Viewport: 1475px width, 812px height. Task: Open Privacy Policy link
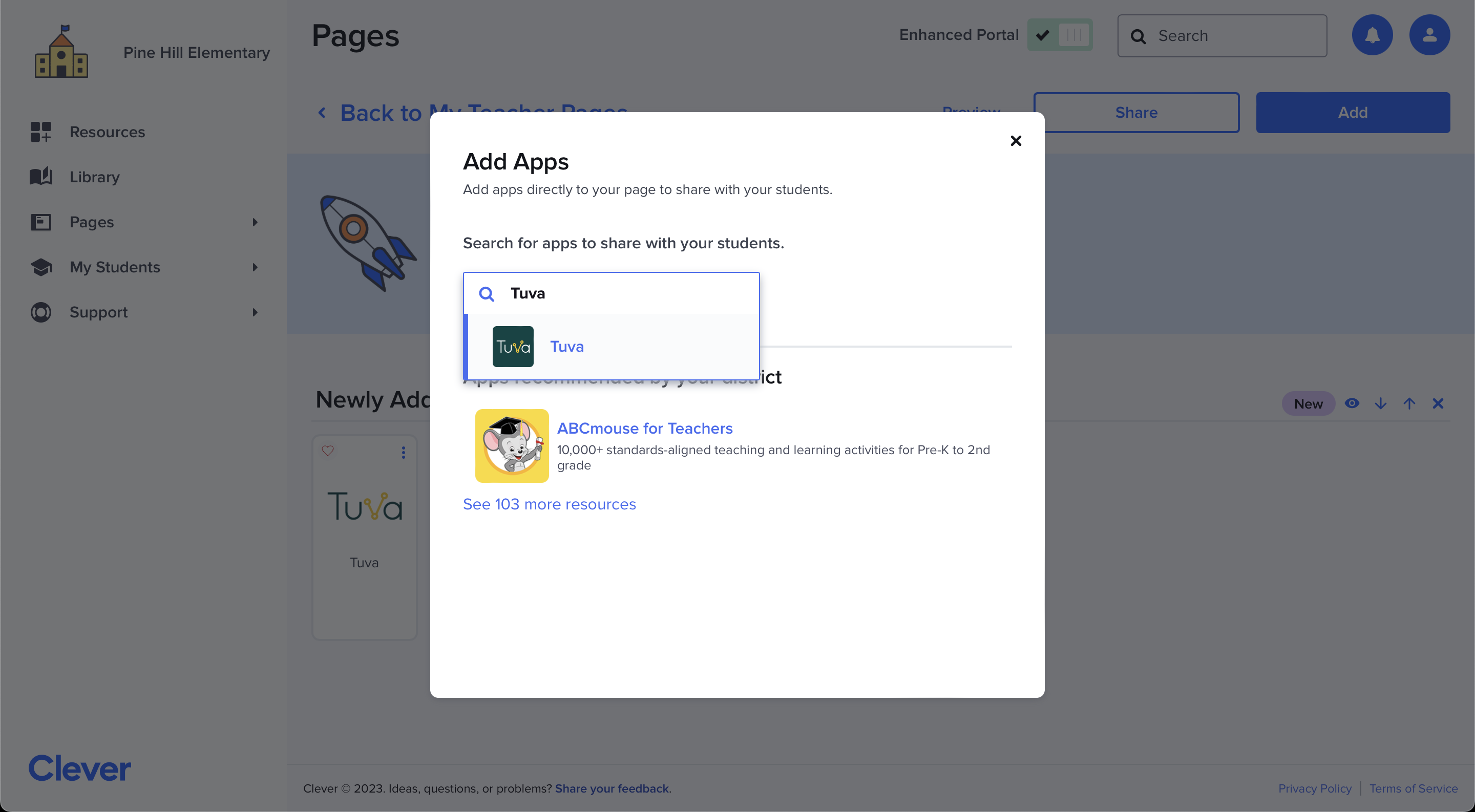click(1315, 788)
